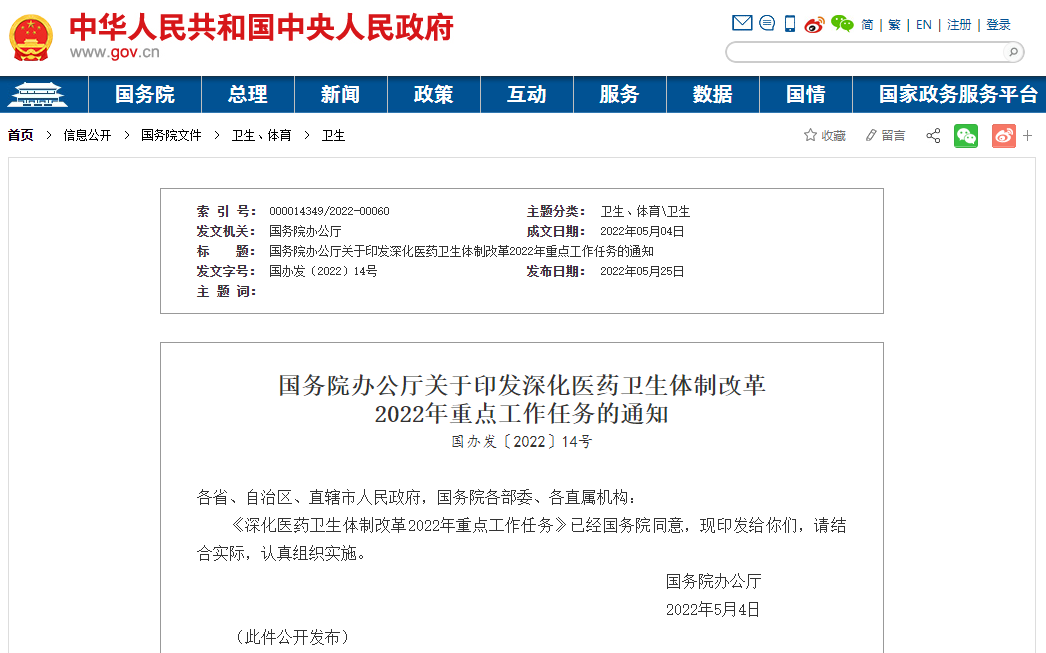Open the 国情 navigation tab
1046x653 pixels.
(x=806, y=94)
